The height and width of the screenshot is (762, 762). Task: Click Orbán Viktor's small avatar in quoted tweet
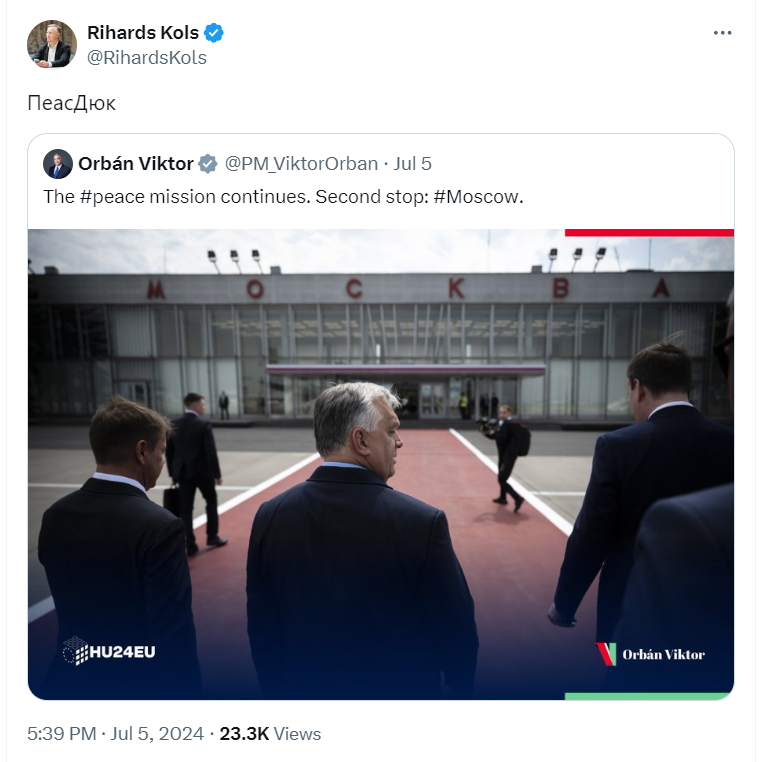(58, 164)
